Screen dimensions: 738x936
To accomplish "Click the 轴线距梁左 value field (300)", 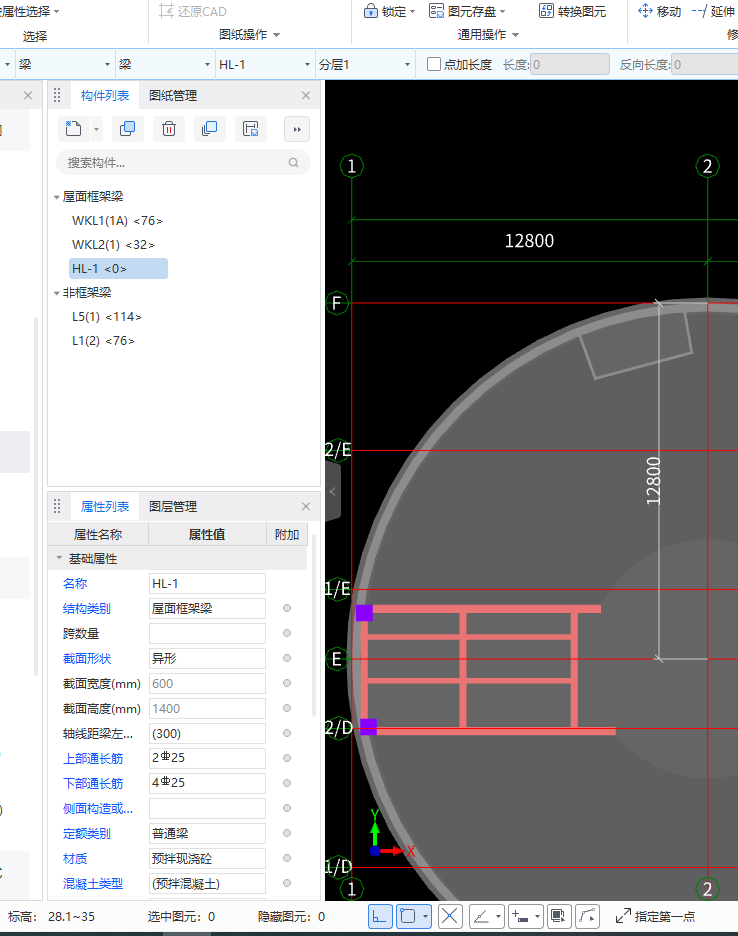I will (207, 734).
